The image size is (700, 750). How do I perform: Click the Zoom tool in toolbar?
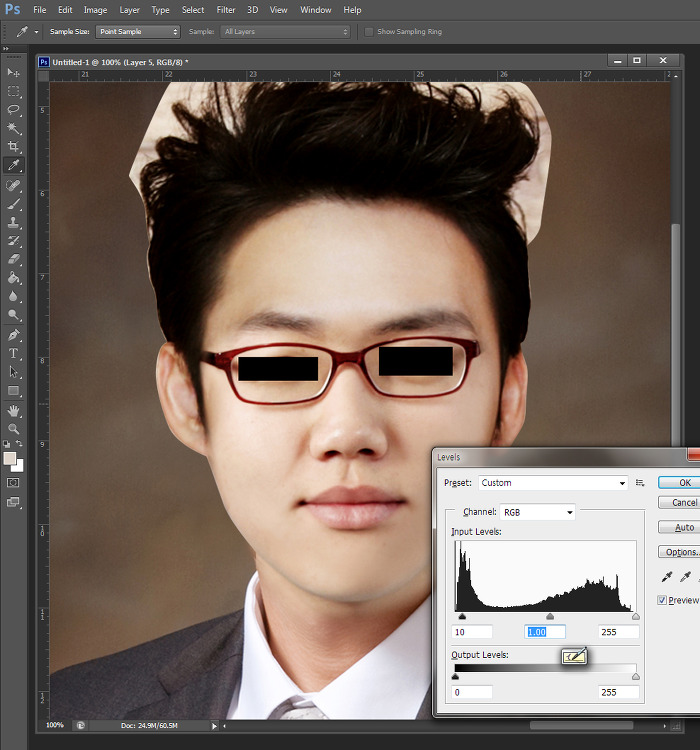(x=14, y=429)
